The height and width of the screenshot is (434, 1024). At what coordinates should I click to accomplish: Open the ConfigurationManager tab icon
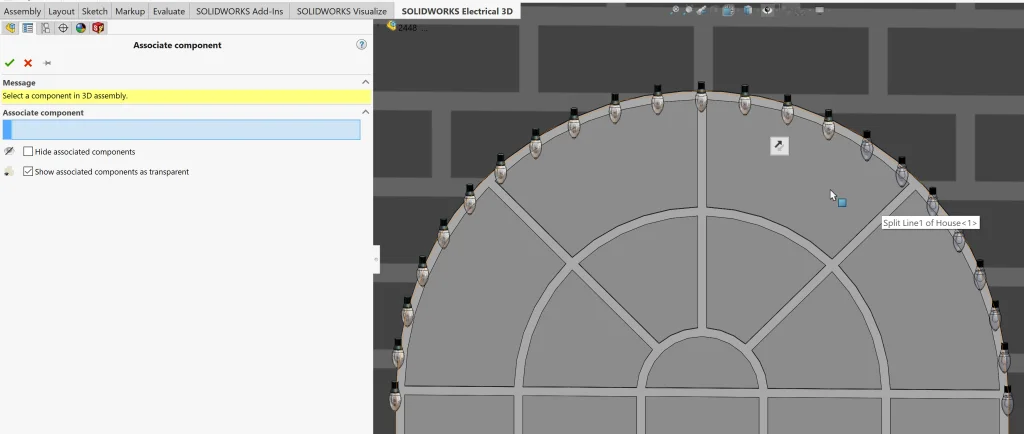(45, 28)
